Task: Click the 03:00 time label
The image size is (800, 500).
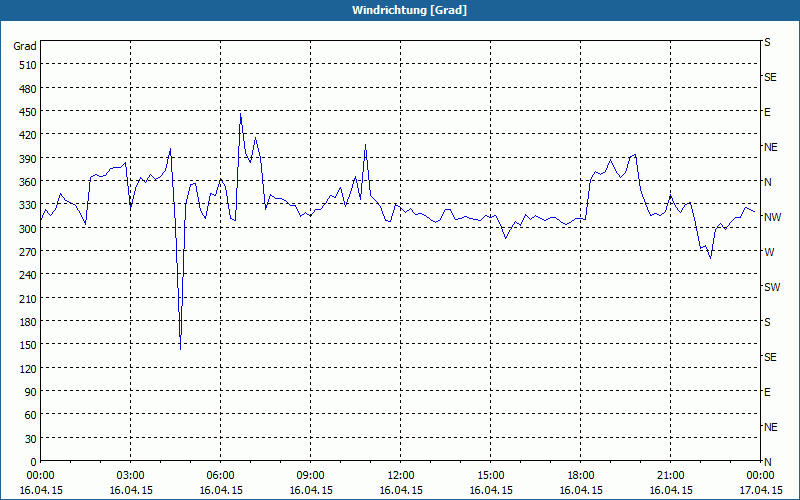Action: (x=131, y=476)
